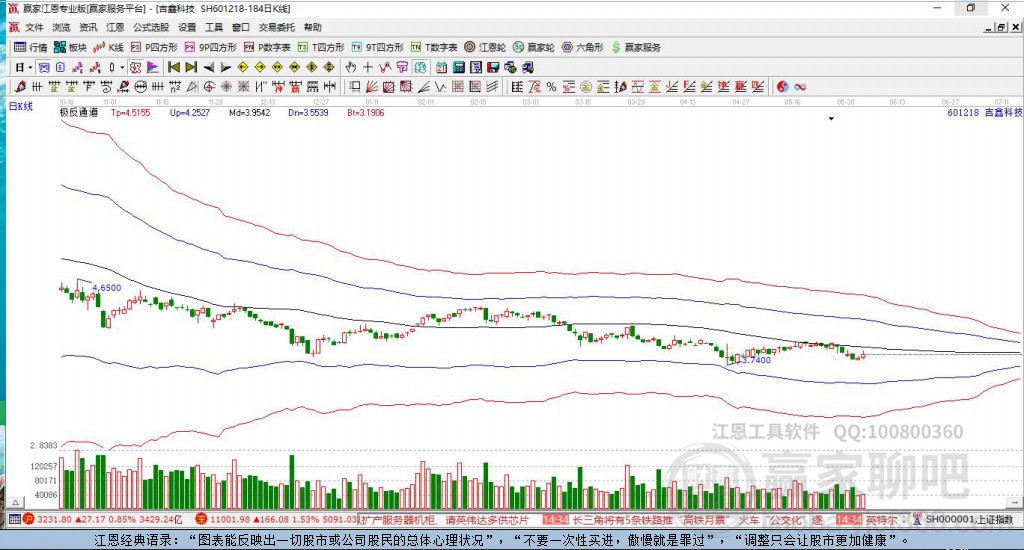The height and width of the screenshot is (550, 1024).
Task: Launch the 赢家轮 wheel tool
Action: 534,47
